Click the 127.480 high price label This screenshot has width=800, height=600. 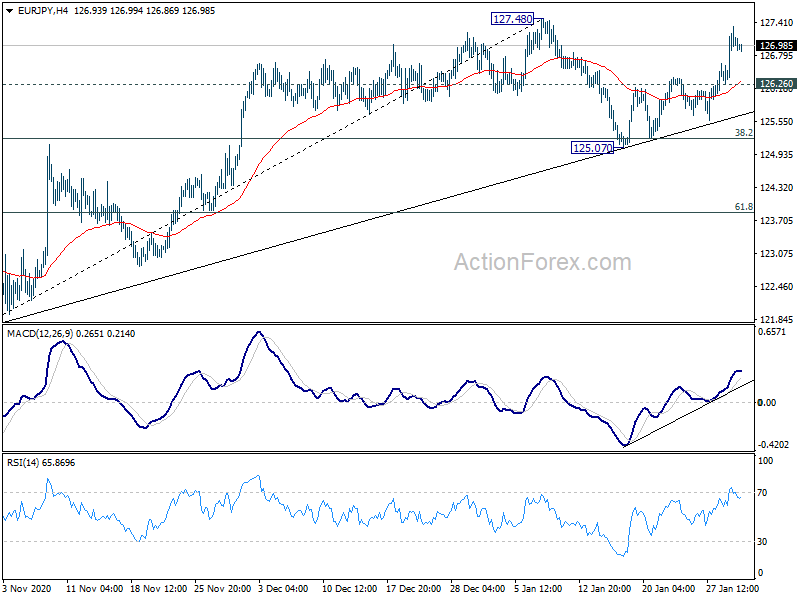click(513, 19)
